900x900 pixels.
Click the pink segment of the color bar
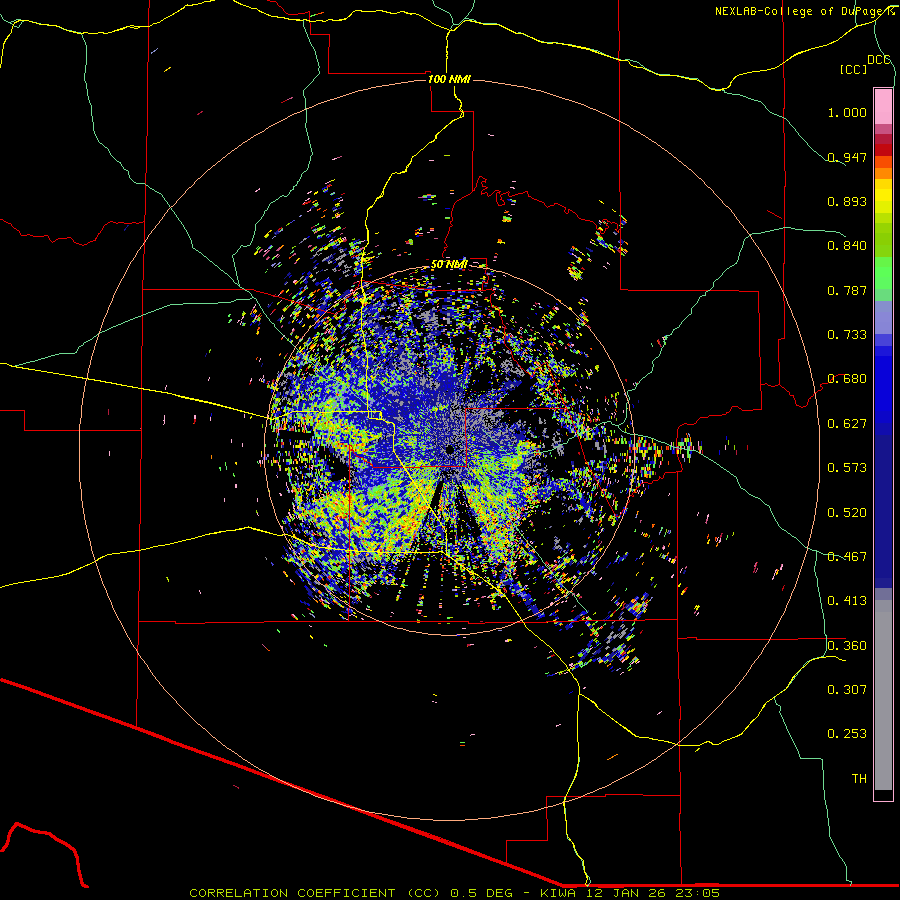883,106
